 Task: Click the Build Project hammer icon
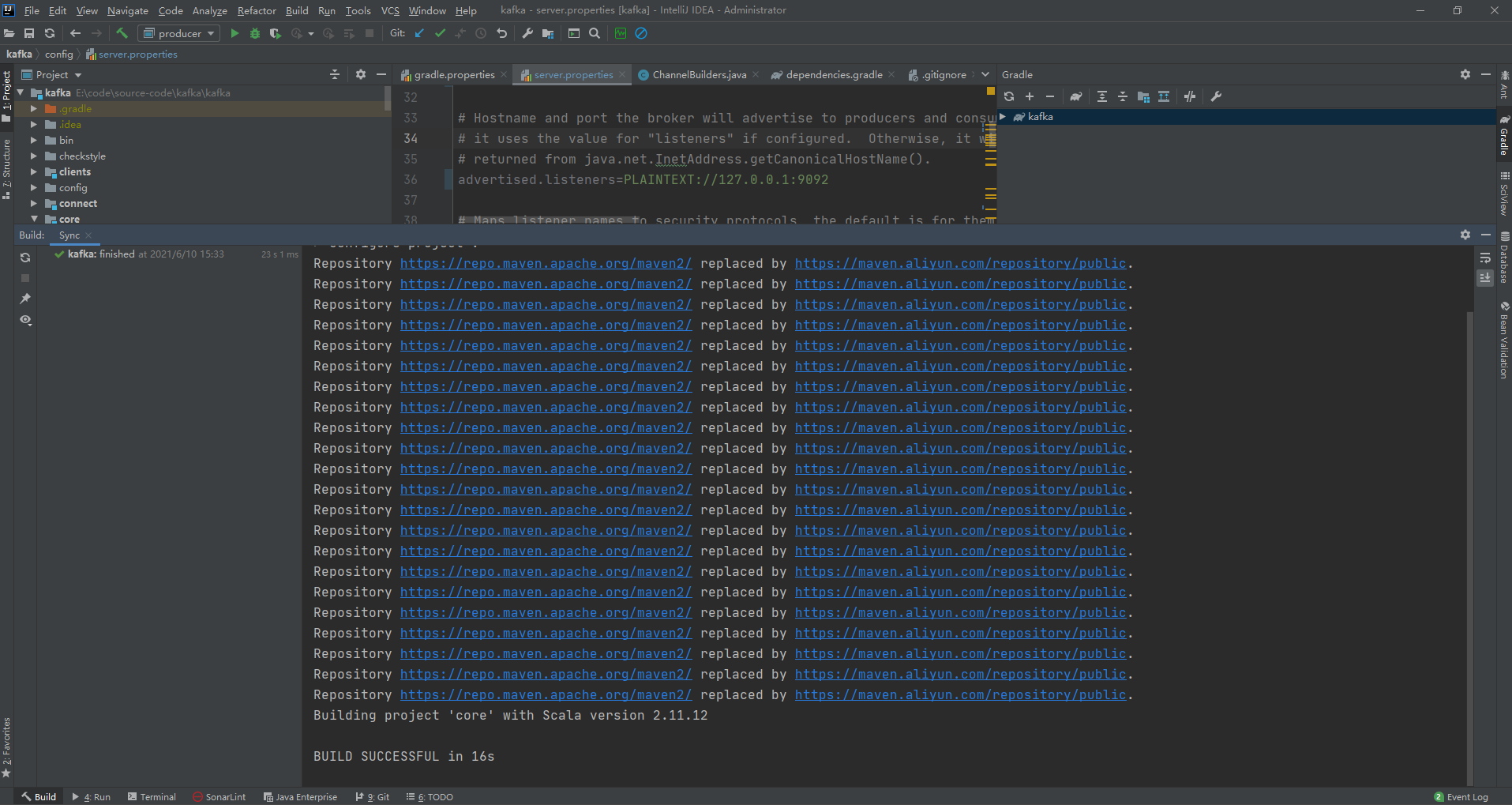(x=122, y=33)
